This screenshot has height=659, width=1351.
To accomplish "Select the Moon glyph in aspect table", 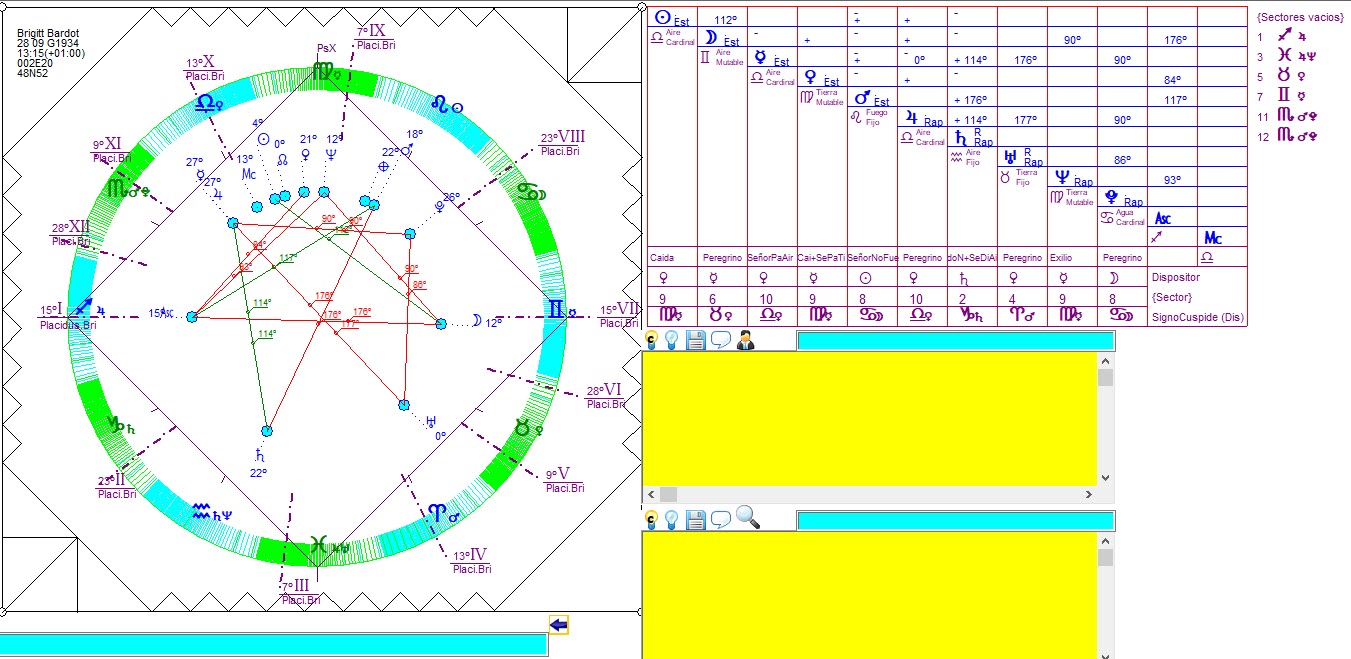I will point(711,38).
